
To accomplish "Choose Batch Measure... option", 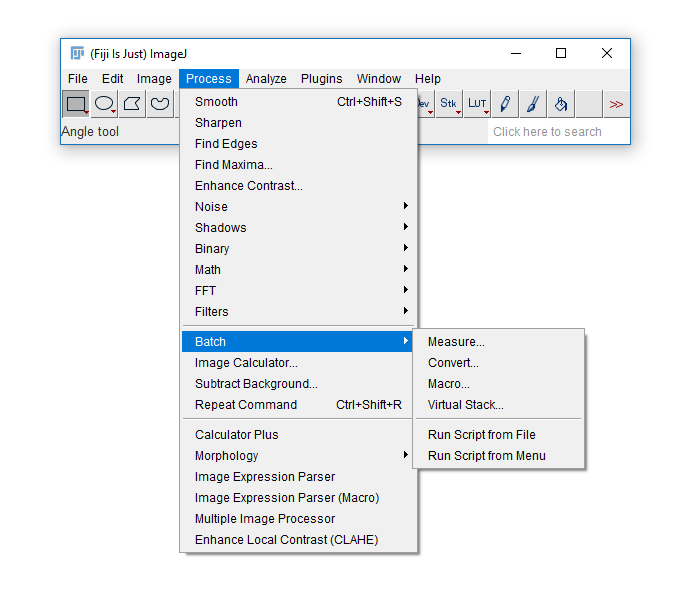I will [x=456, y=342].
